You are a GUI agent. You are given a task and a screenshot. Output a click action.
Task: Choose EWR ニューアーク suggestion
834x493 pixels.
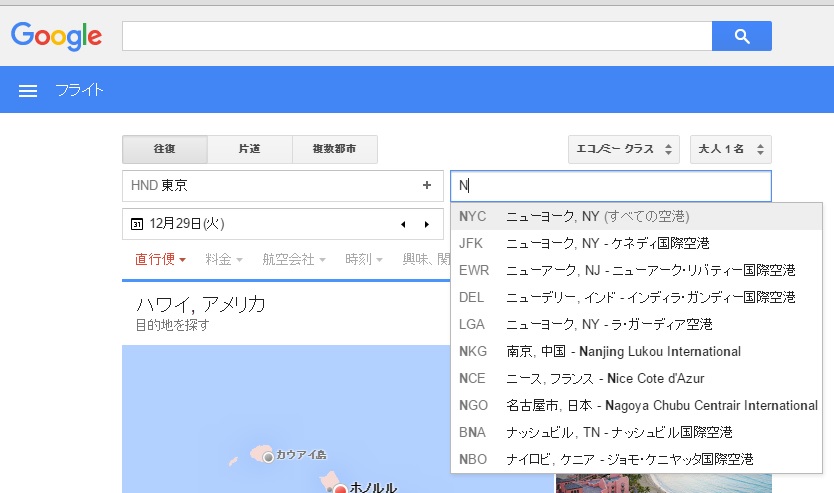click(x=637, y=270)
